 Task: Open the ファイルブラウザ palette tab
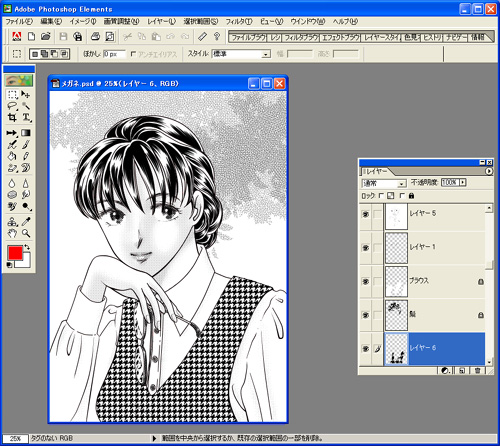[x=249, y=37]
